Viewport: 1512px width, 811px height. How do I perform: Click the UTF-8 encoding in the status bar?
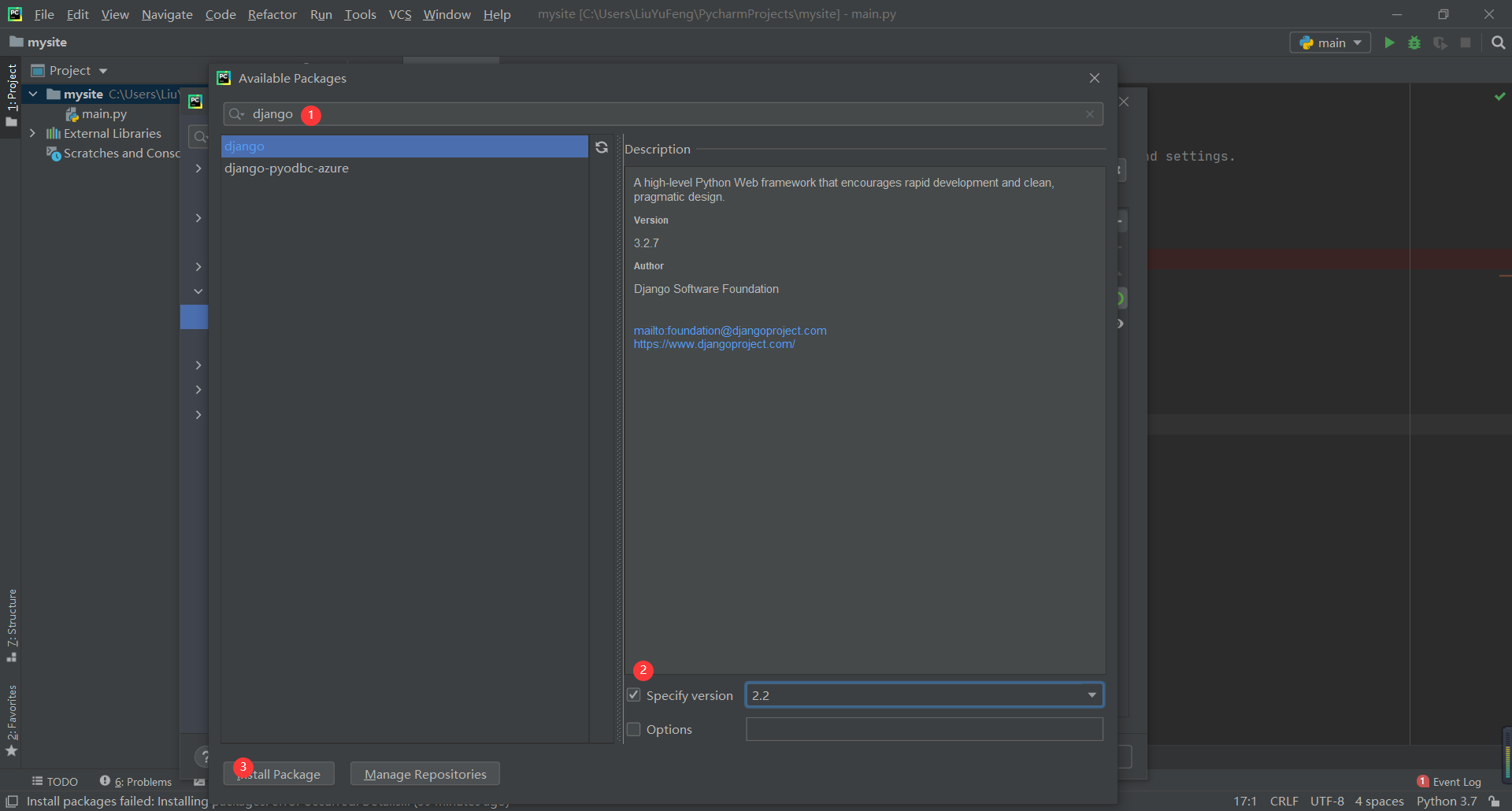1327,802
